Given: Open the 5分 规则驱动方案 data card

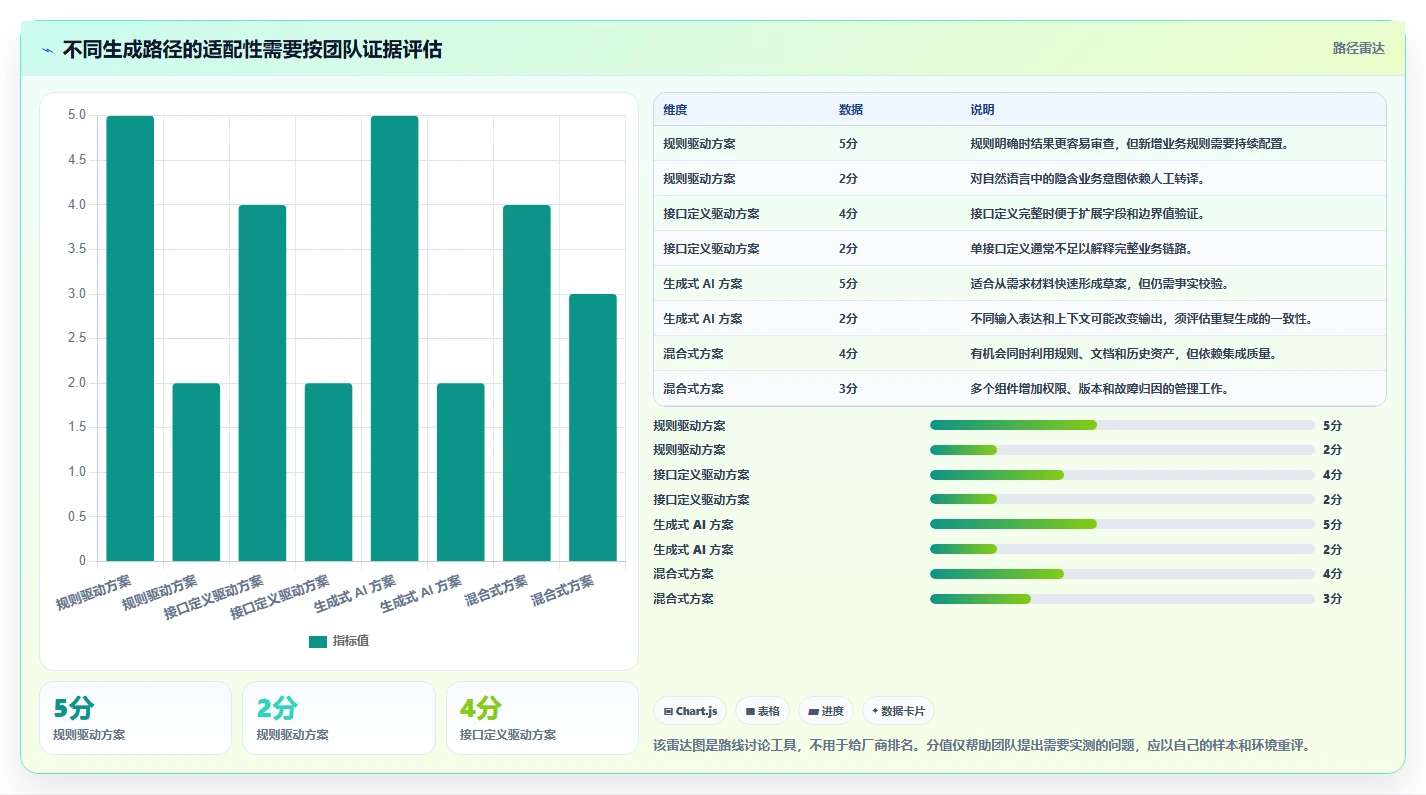Looking at the screenshot, I should 135,718.
